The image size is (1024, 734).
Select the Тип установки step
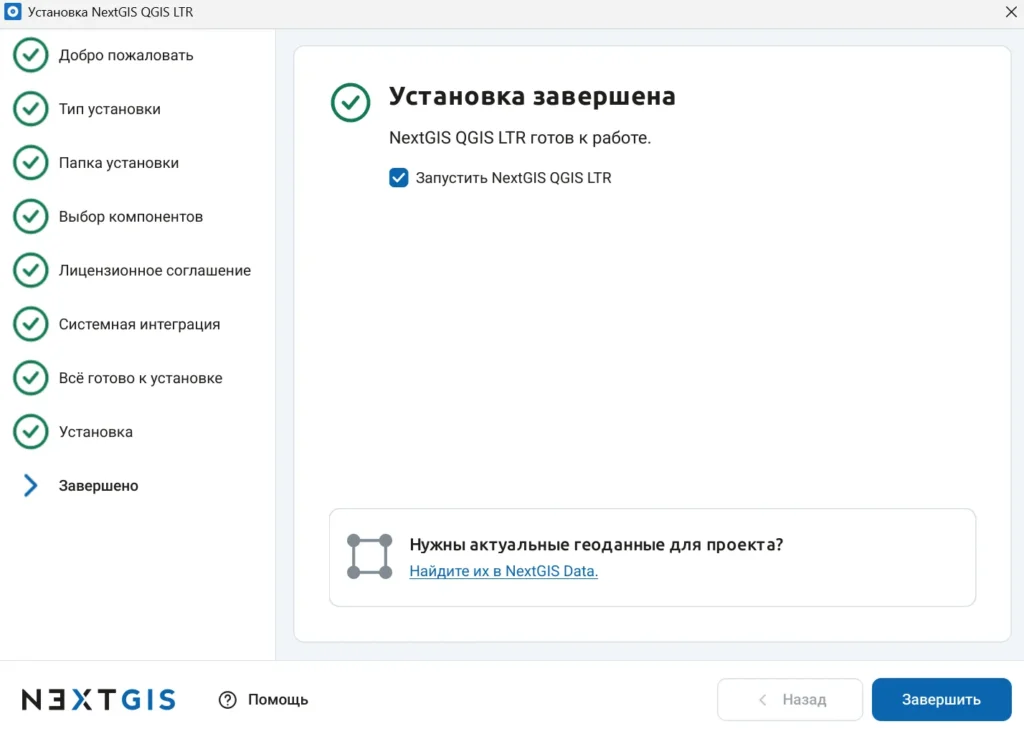(x=110, y=109)
